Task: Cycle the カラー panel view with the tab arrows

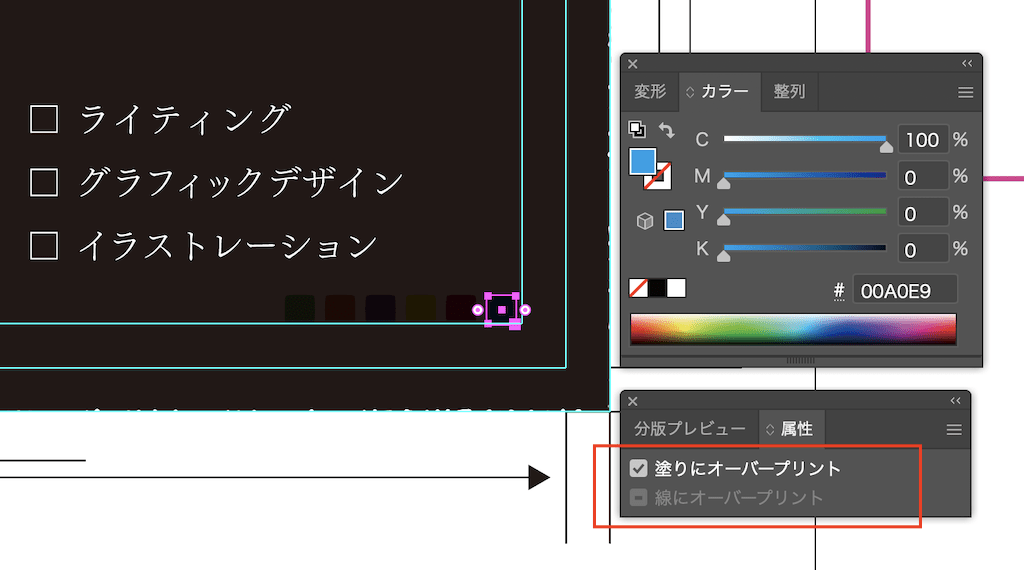Action: click(690, 92)
